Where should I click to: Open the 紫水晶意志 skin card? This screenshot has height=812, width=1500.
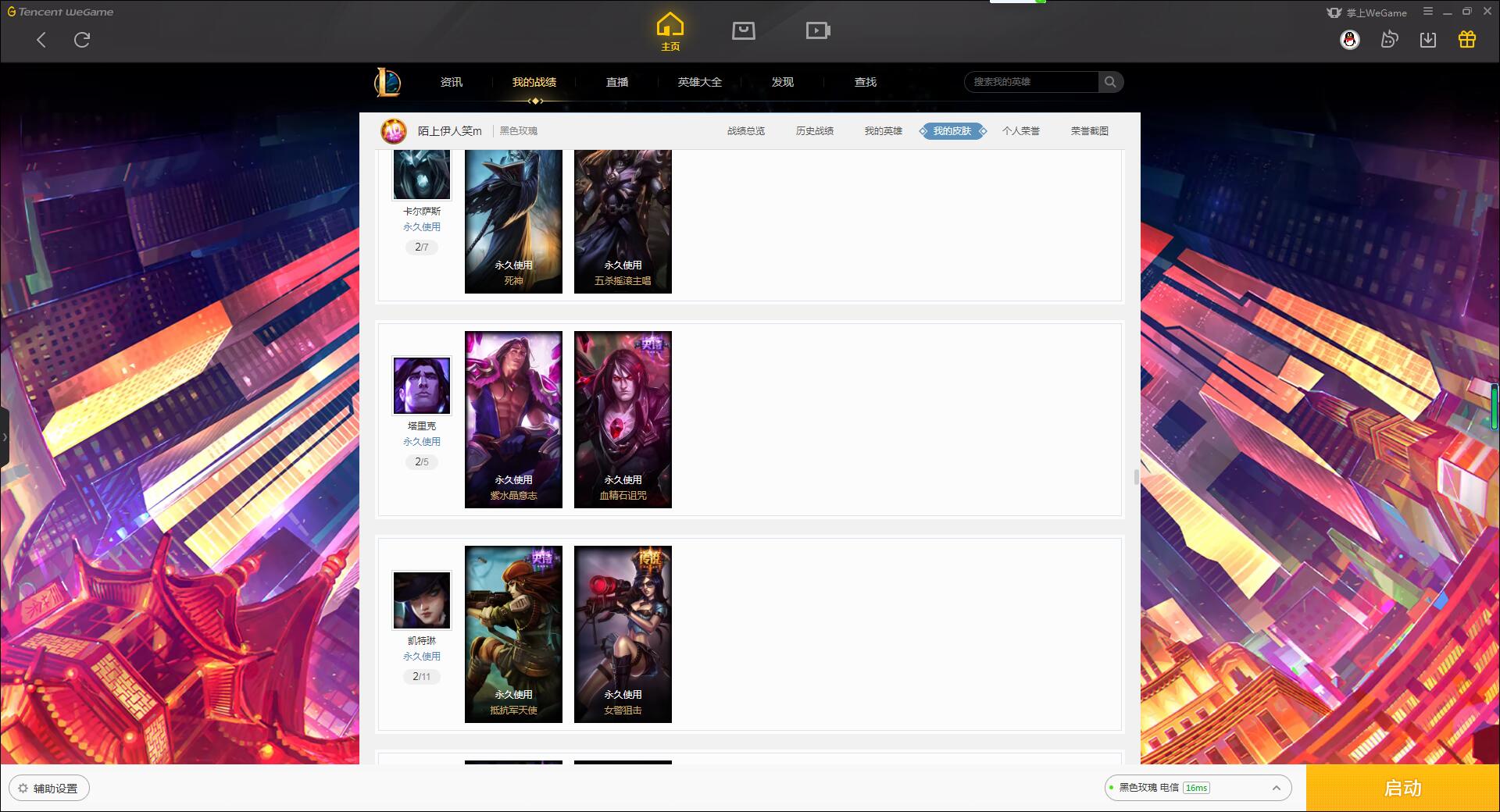tap(513, 420)
